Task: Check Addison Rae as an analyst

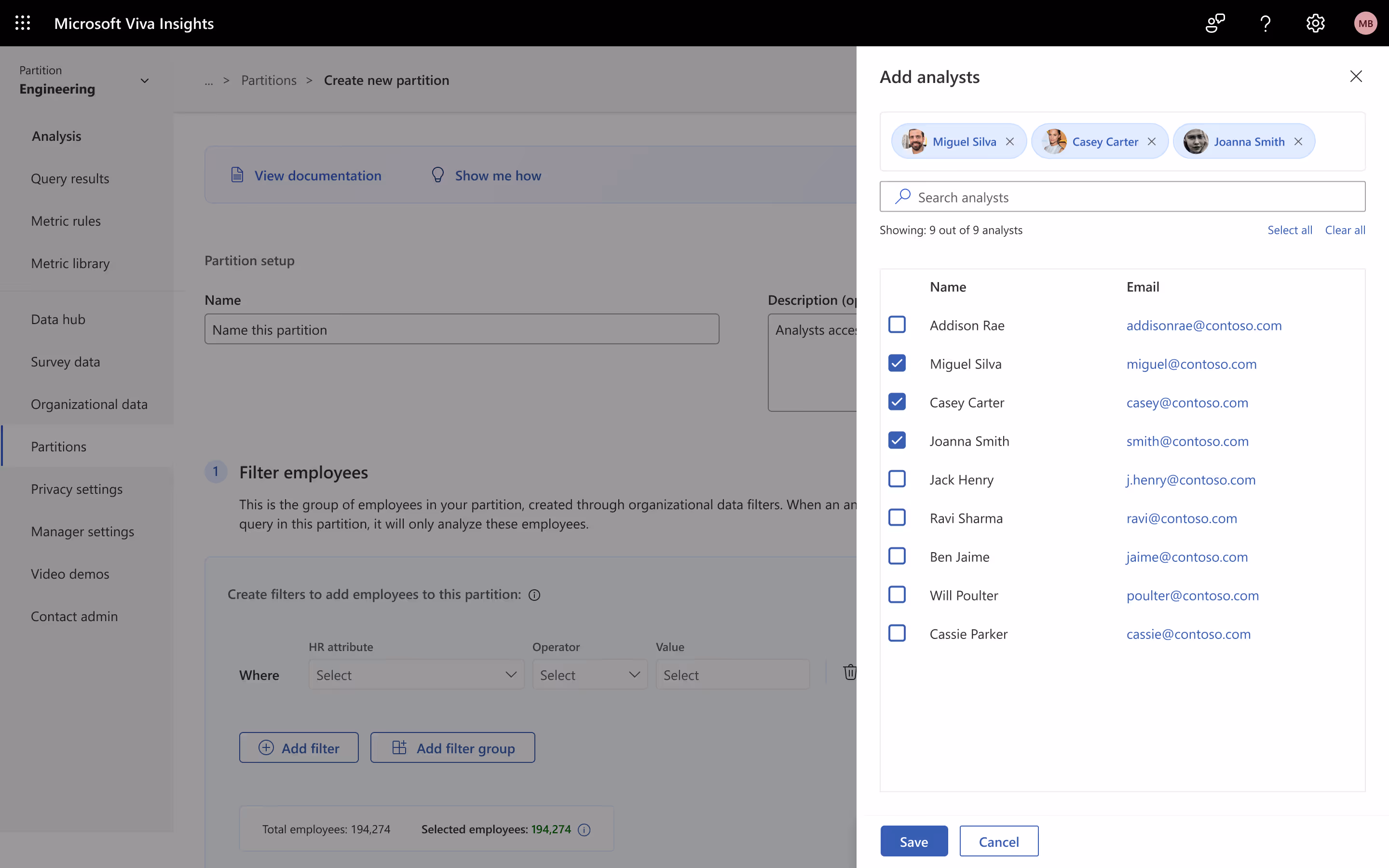Action: click(897, 325)
